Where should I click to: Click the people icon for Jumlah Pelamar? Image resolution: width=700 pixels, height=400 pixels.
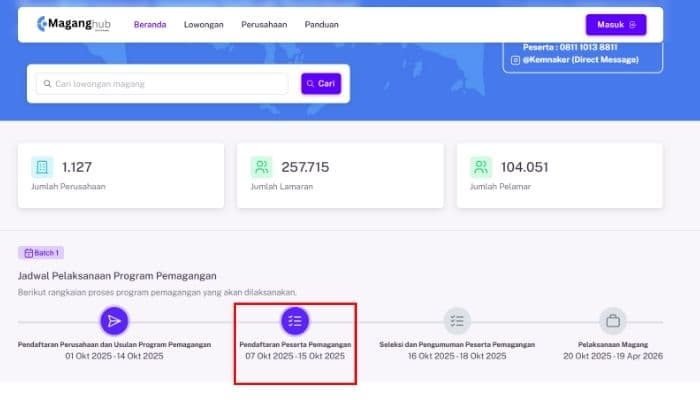(x=481, y=167)
